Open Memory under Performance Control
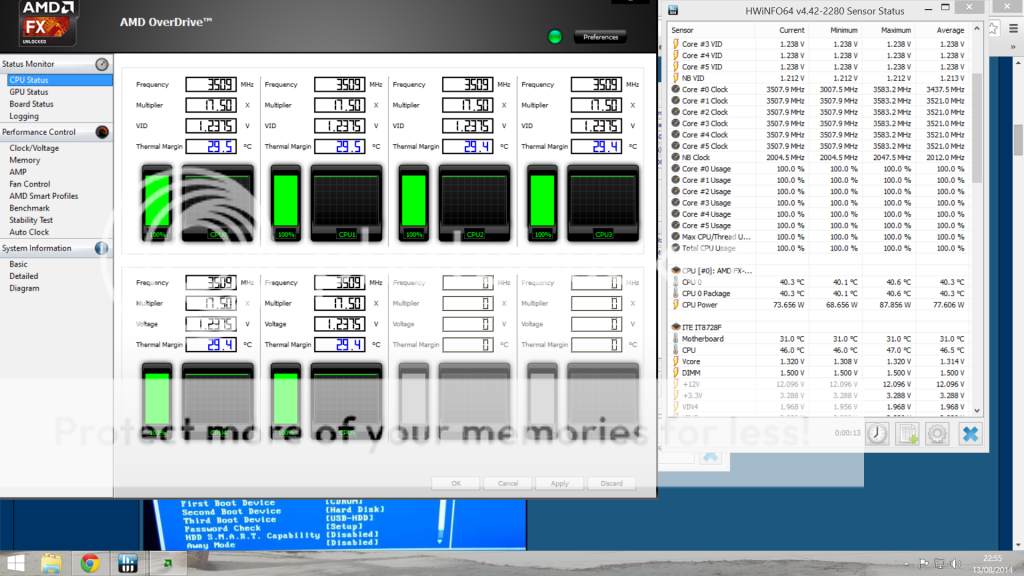The image size is (1024, 576). [x=25, y=160]
